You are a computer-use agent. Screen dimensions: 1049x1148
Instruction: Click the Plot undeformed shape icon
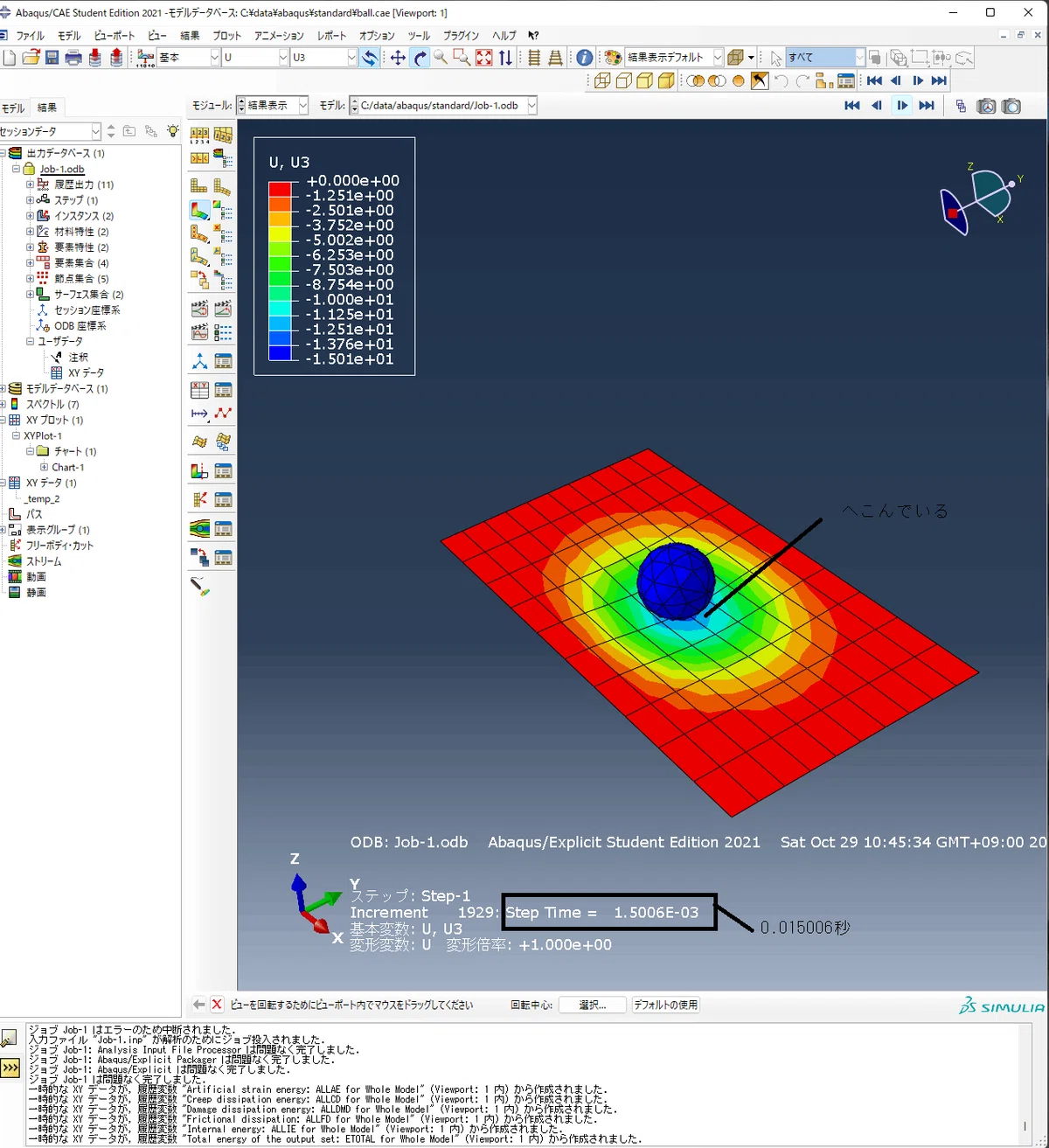click(x=199, y=186)
